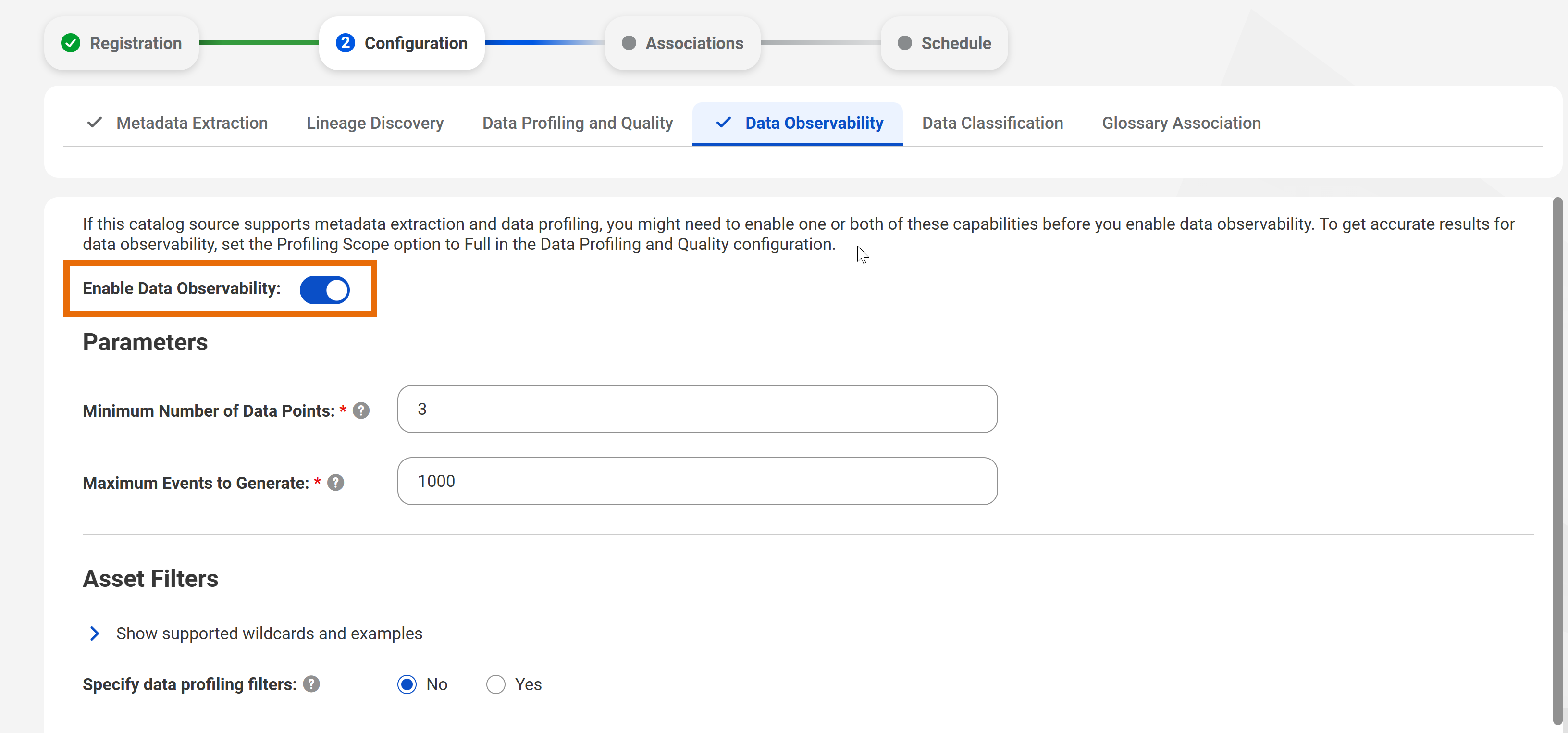The image size is (1568, 733).
Task: Click the Minimum Number of Data Points field
Action: point(697,409)
